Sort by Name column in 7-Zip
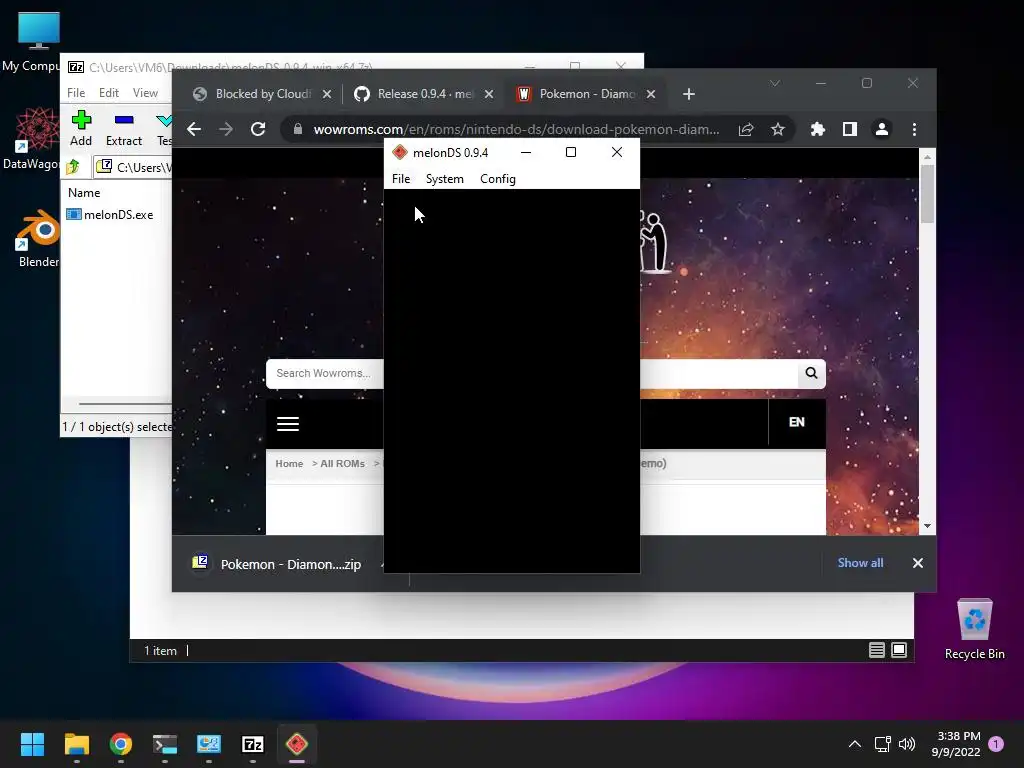 pos(84,193)
